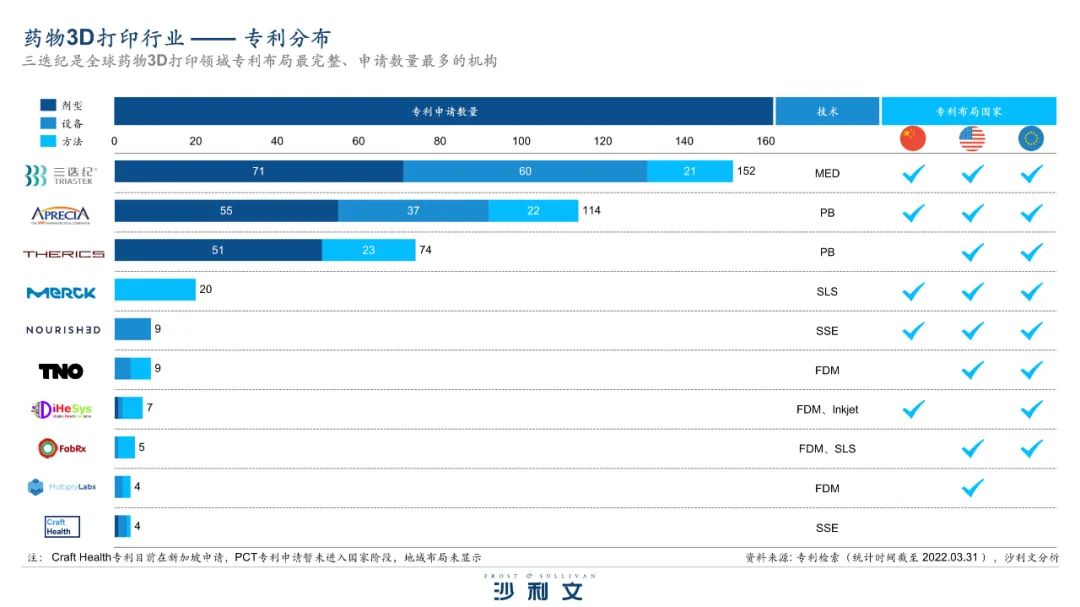Click the Nourished bar totaling 9

pyautogui.click(x=133, y=329)
